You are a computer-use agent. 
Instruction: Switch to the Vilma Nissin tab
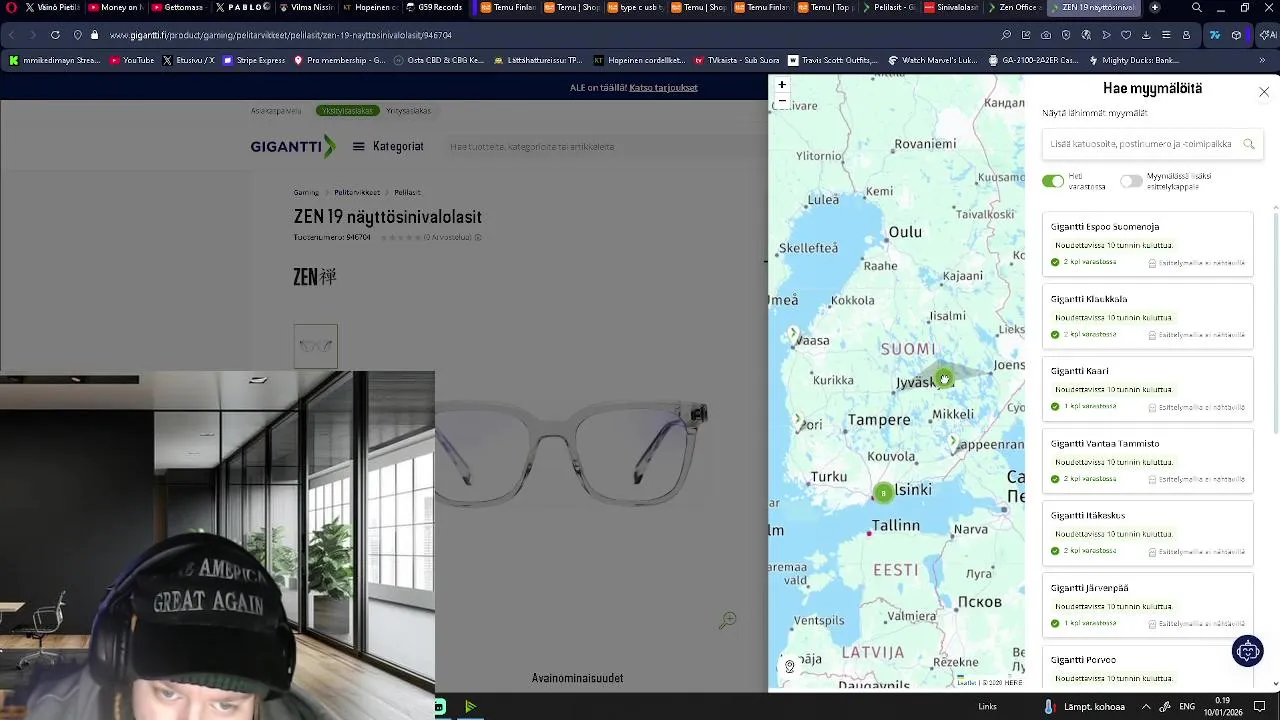pos(306,8)
